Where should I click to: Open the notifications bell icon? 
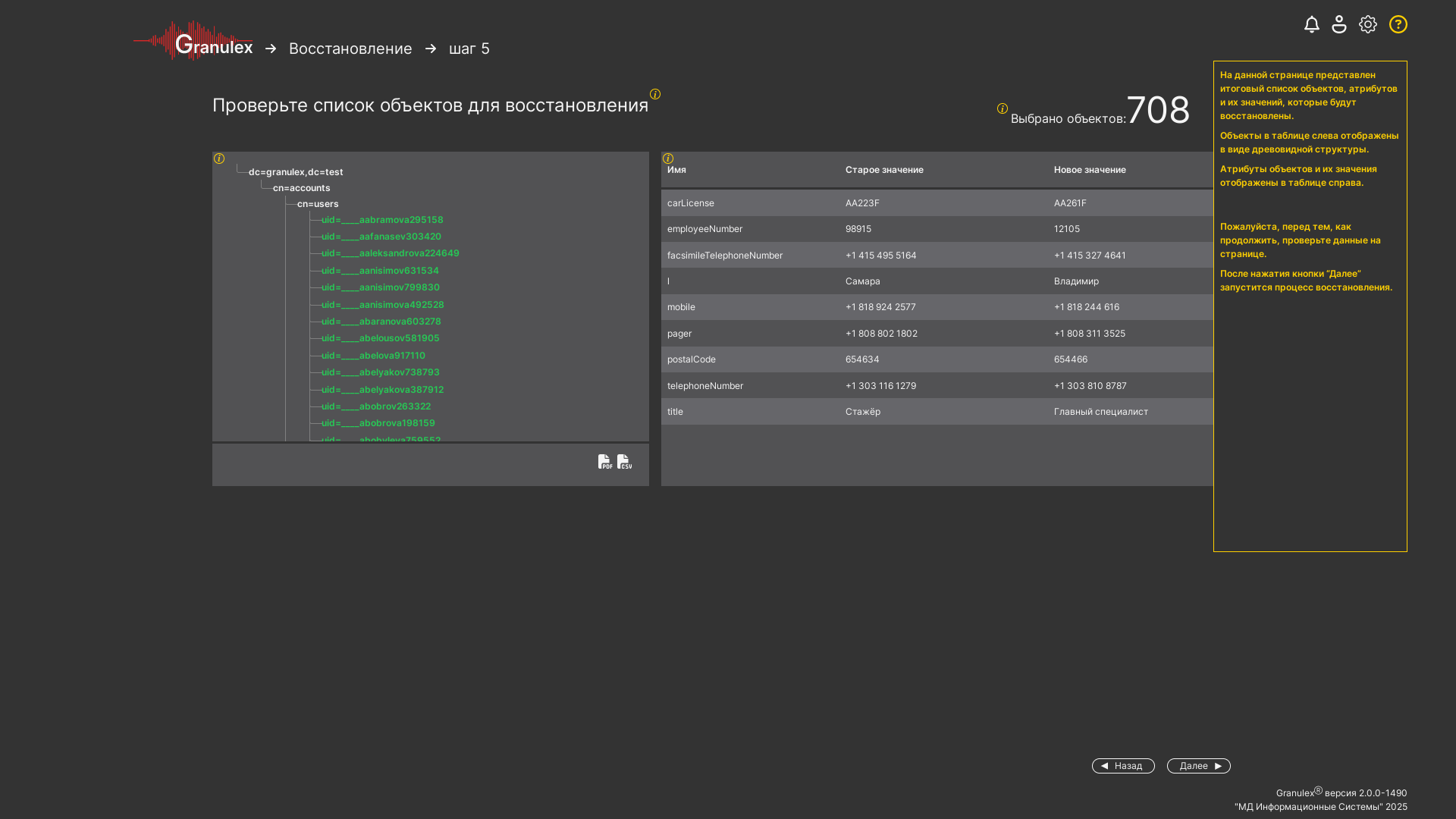pos(1312,24)
